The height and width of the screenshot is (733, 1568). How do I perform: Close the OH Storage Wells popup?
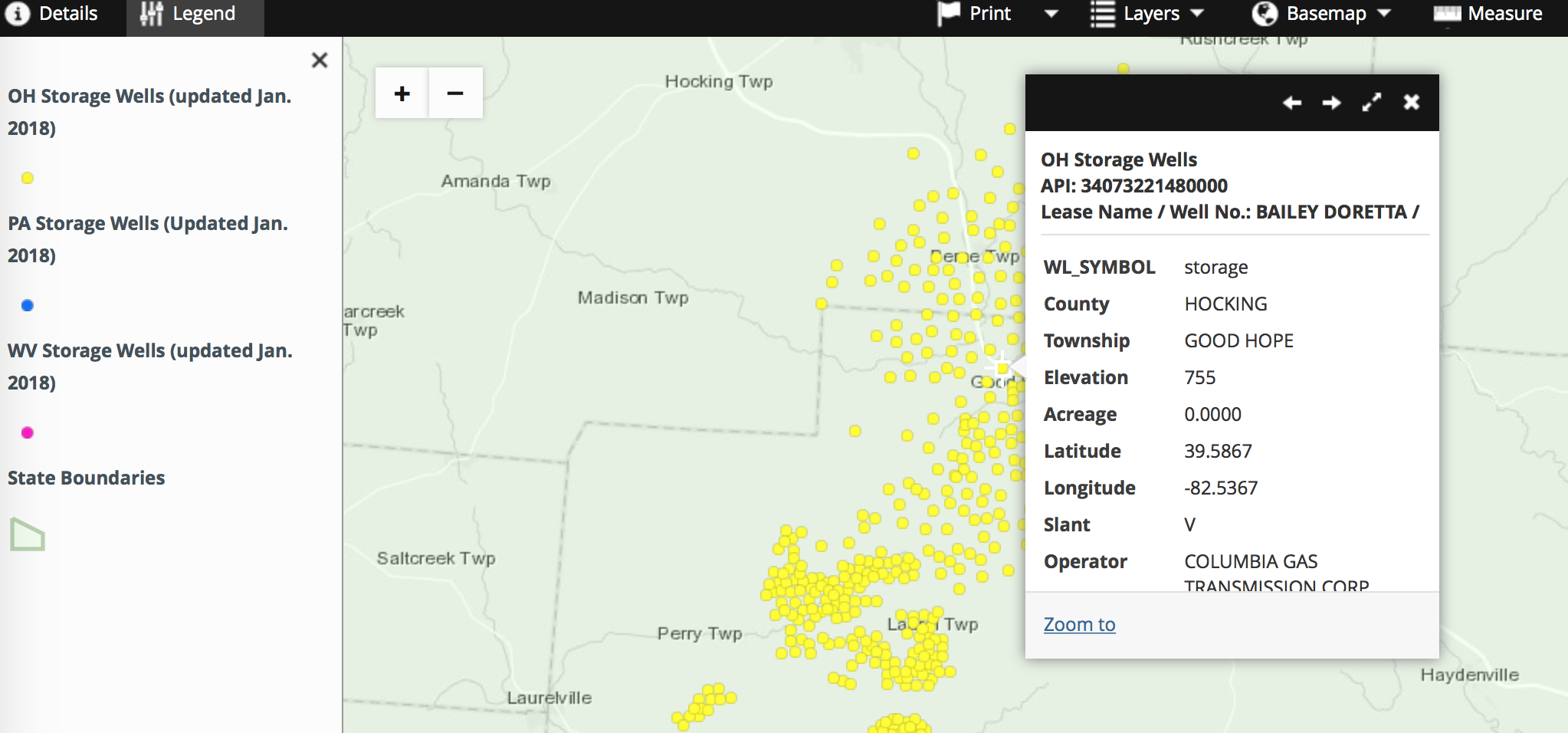coord(1412,103)
